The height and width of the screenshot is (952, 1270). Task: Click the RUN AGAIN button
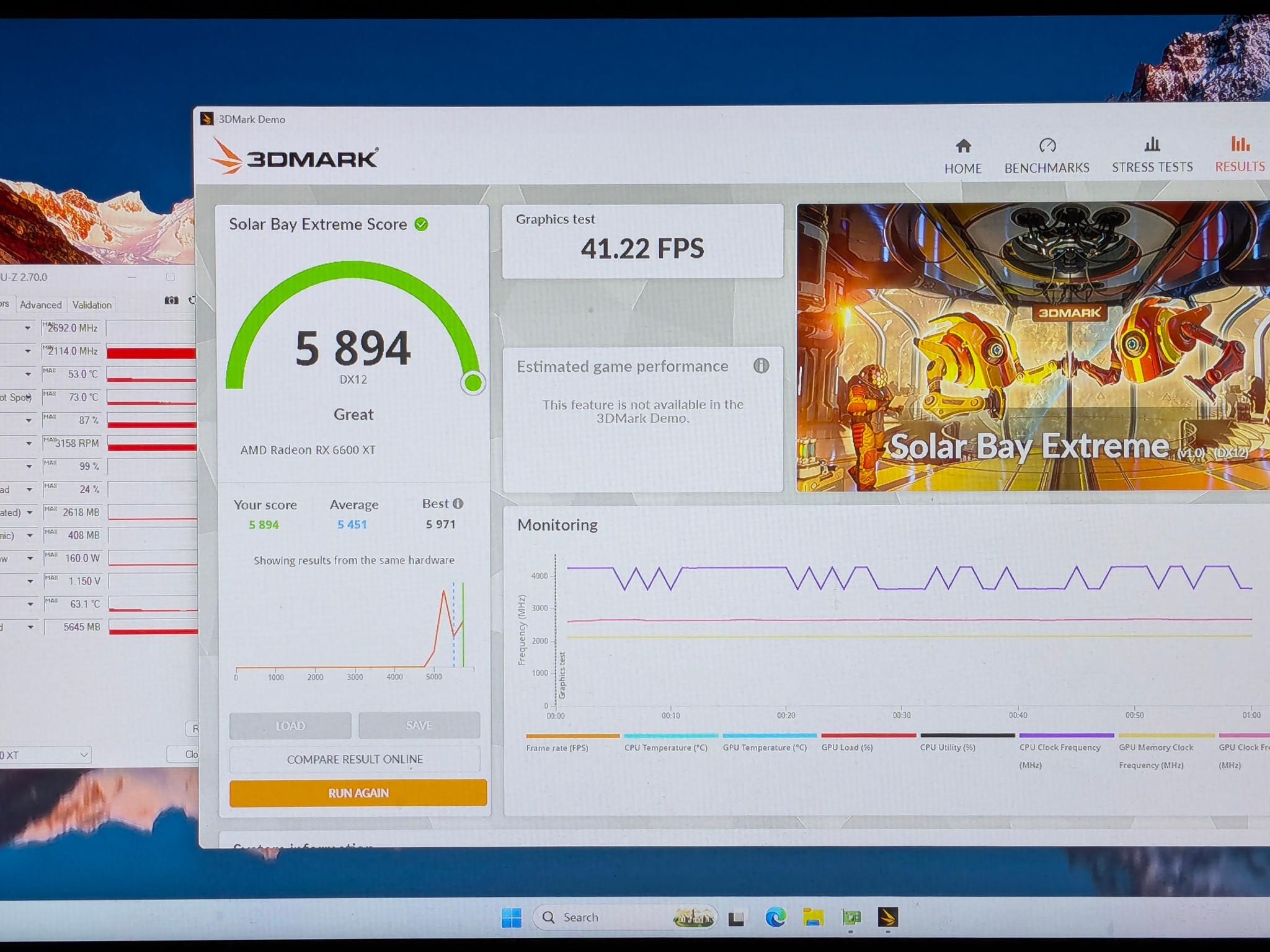pos(358,793)
